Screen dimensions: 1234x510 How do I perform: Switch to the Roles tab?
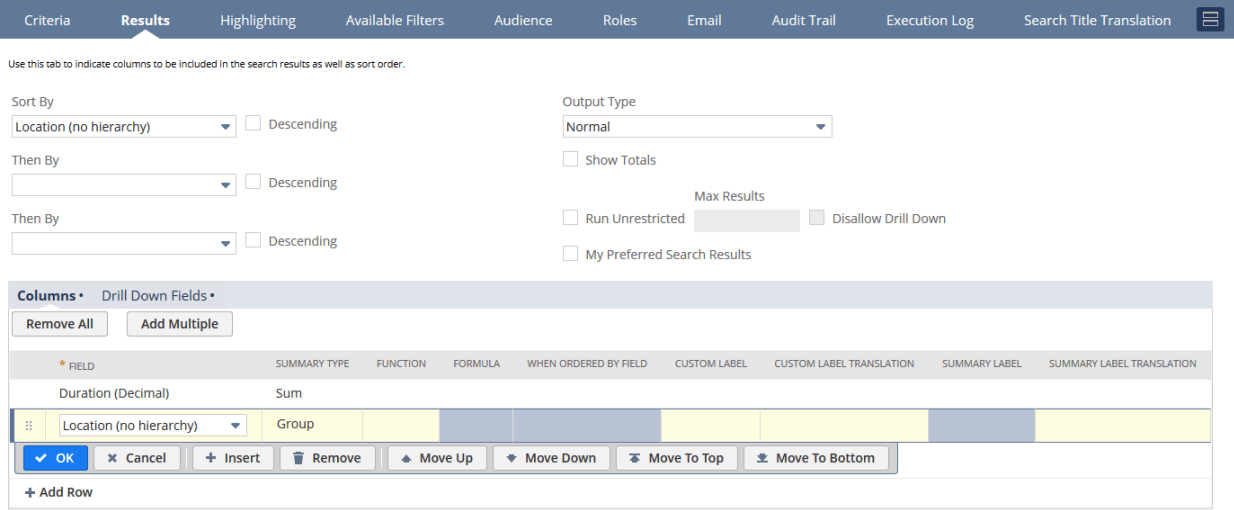620,20
